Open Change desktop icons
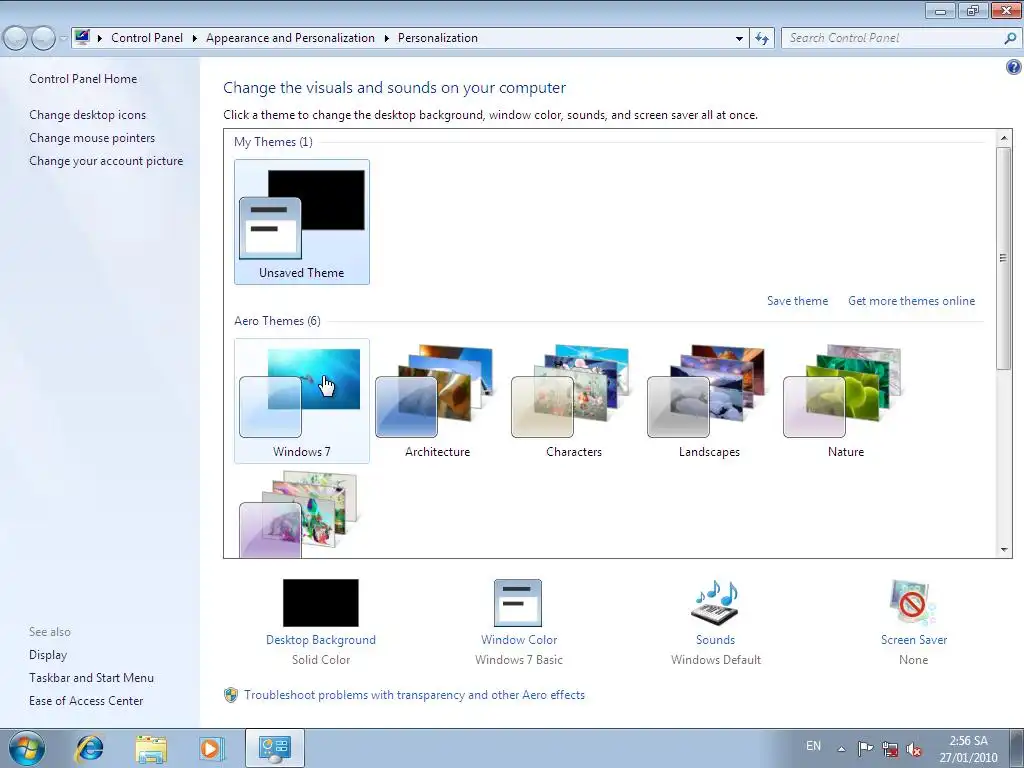The height and width of the screenshot is (768, 1024). 88,115
